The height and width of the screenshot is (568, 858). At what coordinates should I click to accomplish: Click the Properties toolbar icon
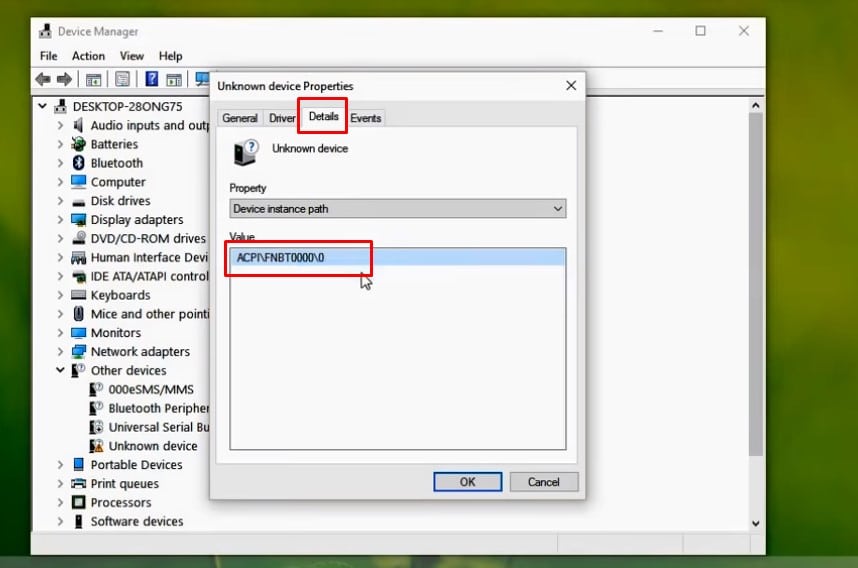coord(123,79)
